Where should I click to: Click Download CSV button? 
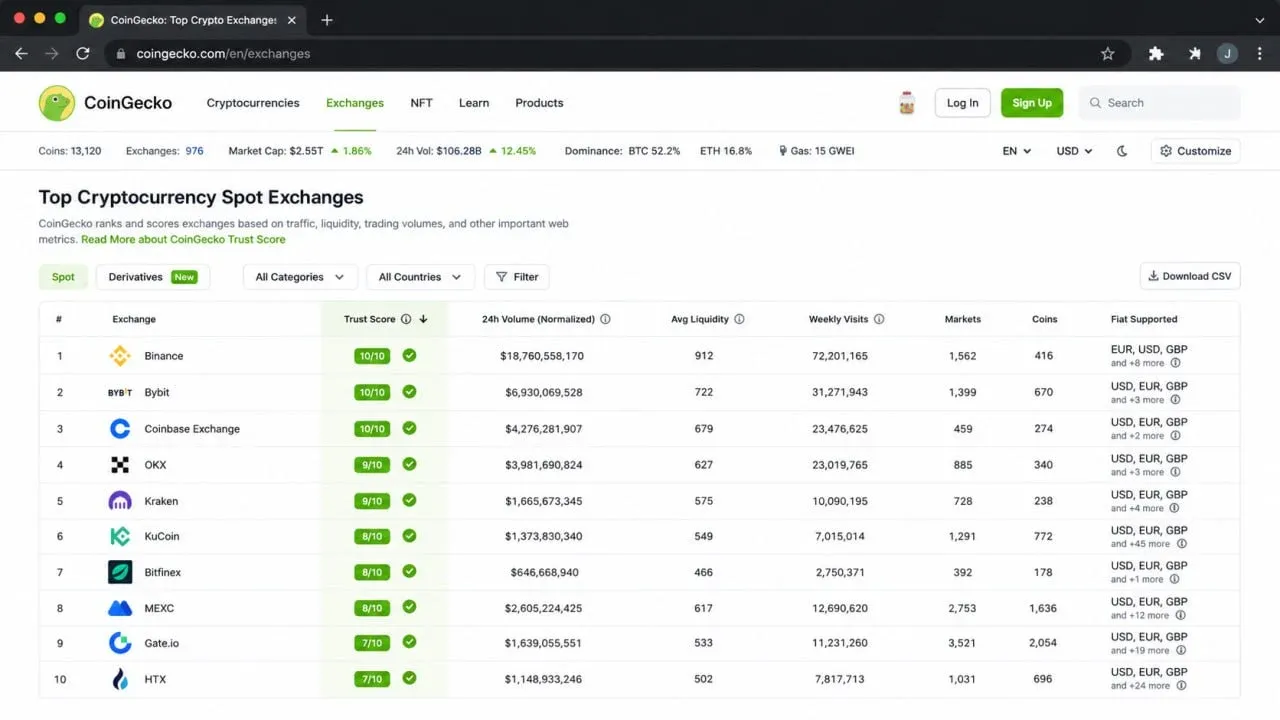coord(1190,276)
